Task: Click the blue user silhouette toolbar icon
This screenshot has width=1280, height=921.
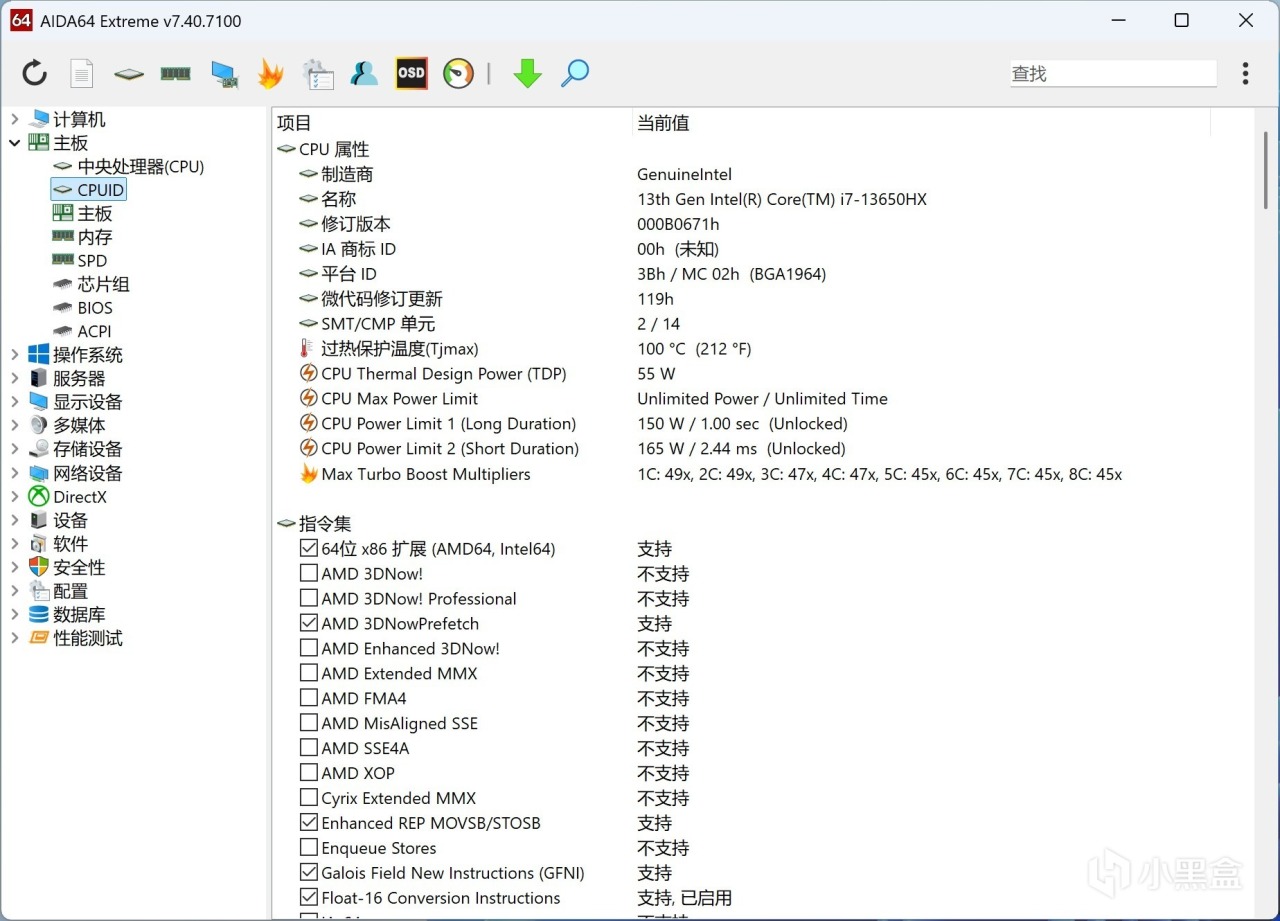Action: [x=364, y=73]
